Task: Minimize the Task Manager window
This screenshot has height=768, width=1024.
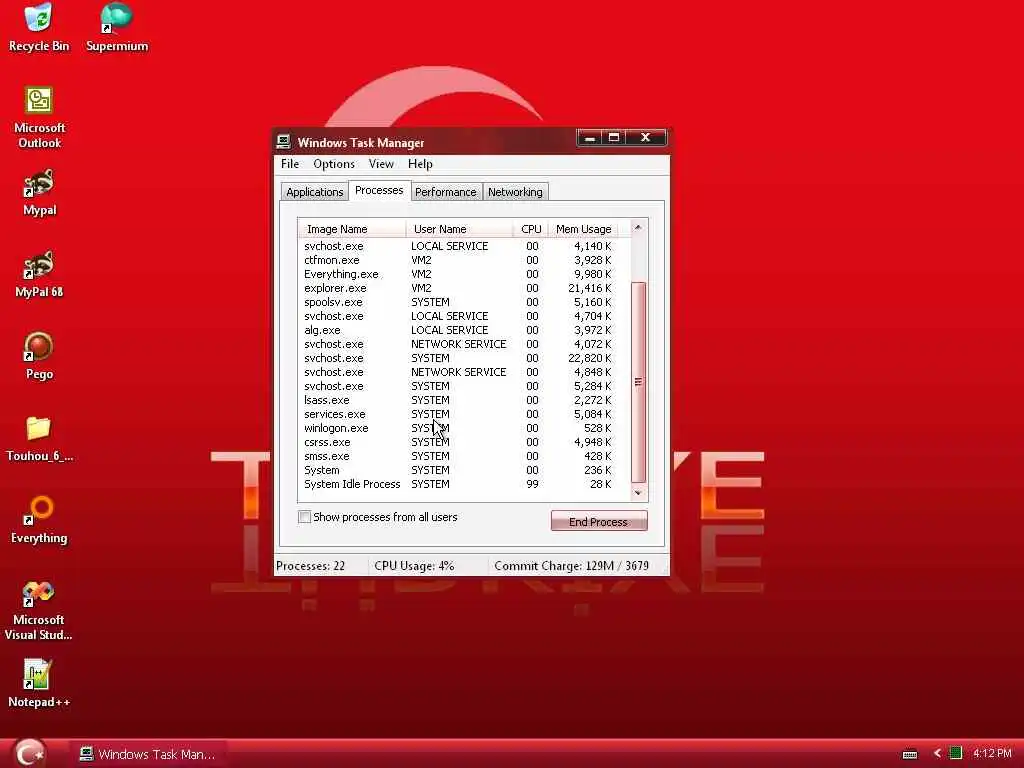Action: 589,137
